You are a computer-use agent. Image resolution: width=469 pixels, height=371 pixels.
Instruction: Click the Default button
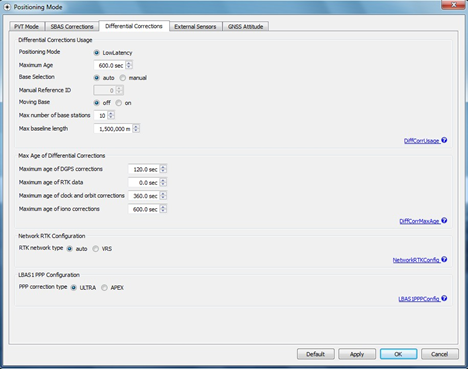tap(315, 354)
